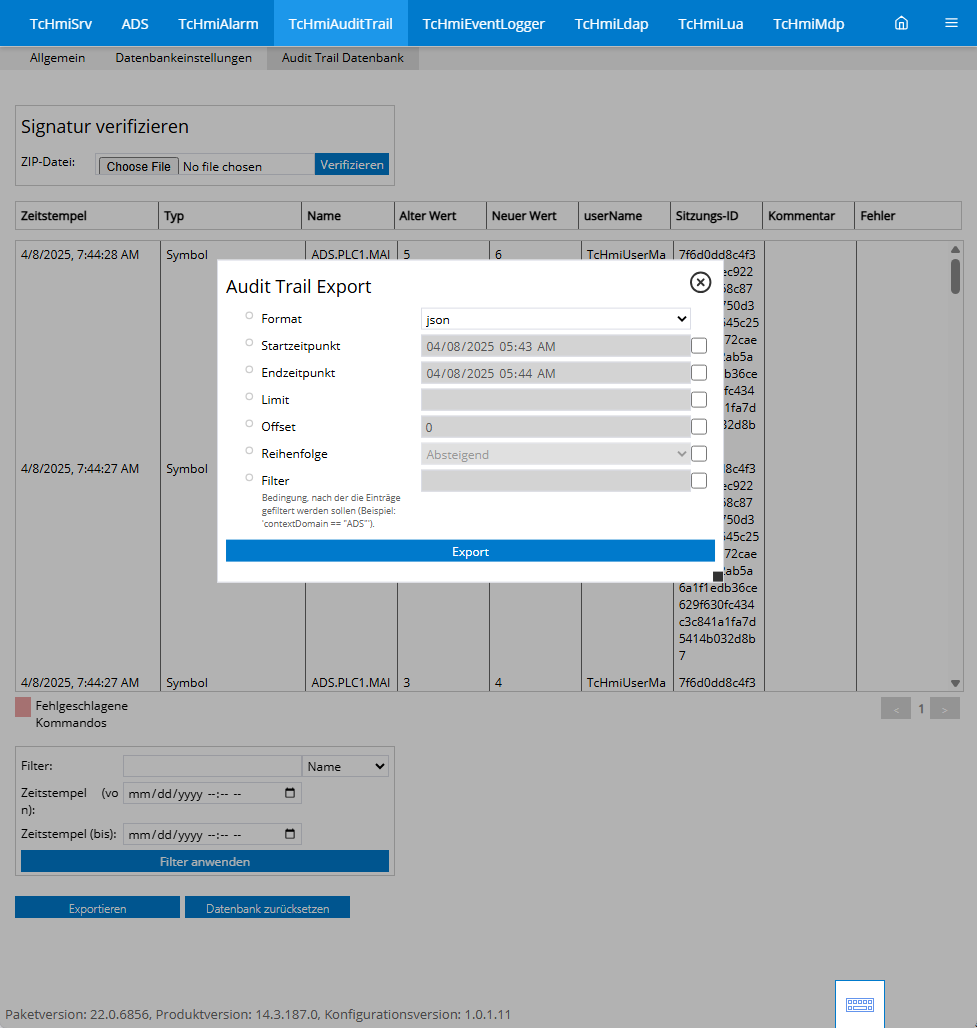Enable the Offset checkbox

[699, 427]
